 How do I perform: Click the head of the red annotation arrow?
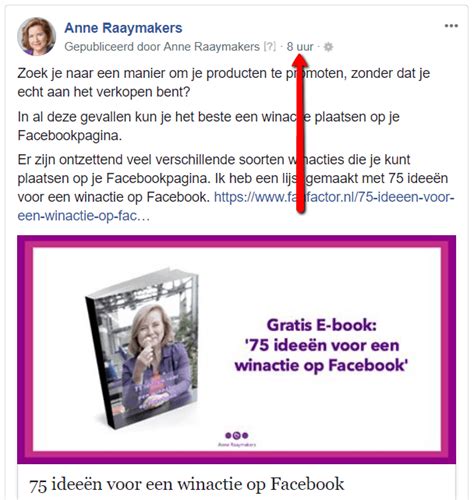pos(300,61)
